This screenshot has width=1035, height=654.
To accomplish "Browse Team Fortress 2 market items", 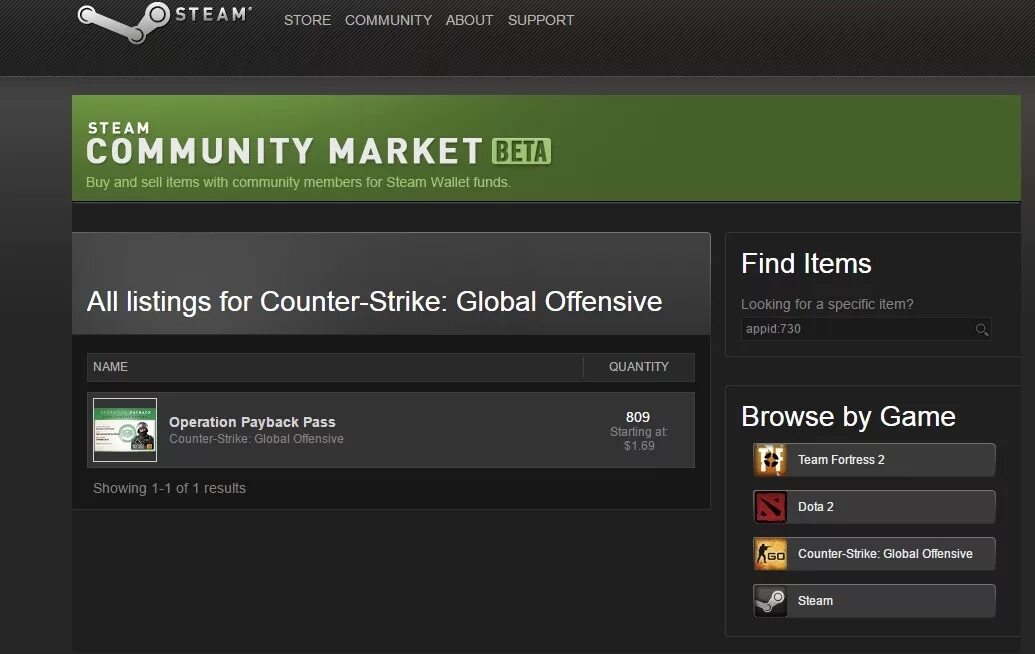I will 874,460.
